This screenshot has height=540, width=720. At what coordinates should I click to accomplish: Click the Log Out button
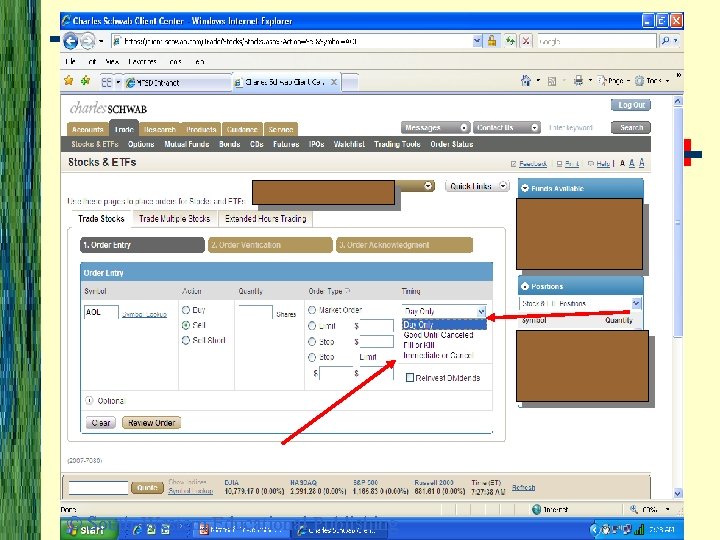click(631, 105)
